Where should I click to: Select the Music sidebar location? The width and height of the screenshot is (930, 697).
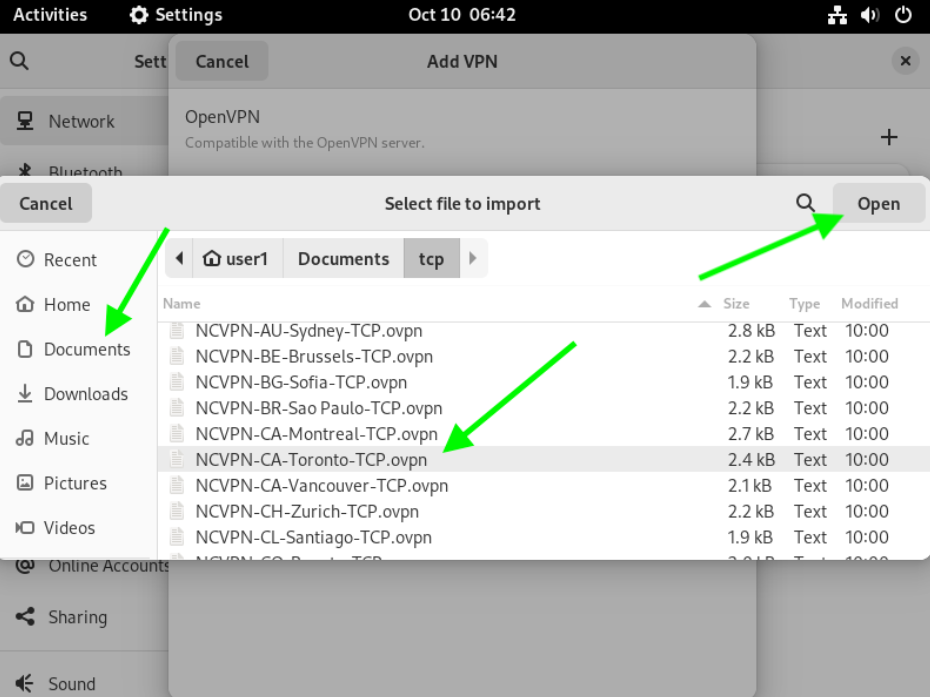pos(66,438)
